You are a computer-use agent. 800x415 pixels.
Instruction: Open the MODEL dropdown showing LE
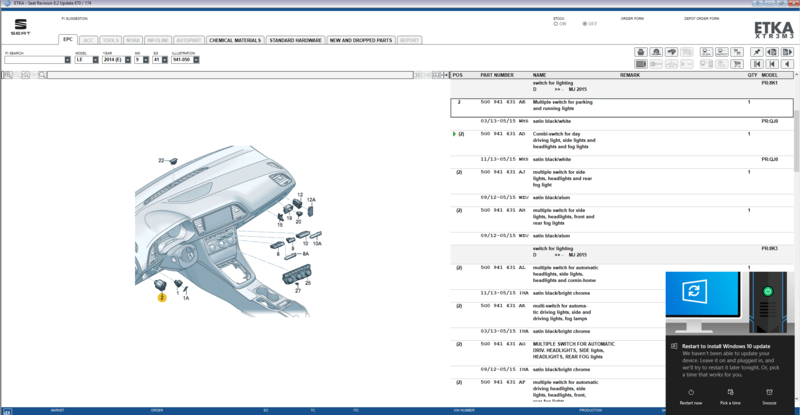tap(95, 60)
